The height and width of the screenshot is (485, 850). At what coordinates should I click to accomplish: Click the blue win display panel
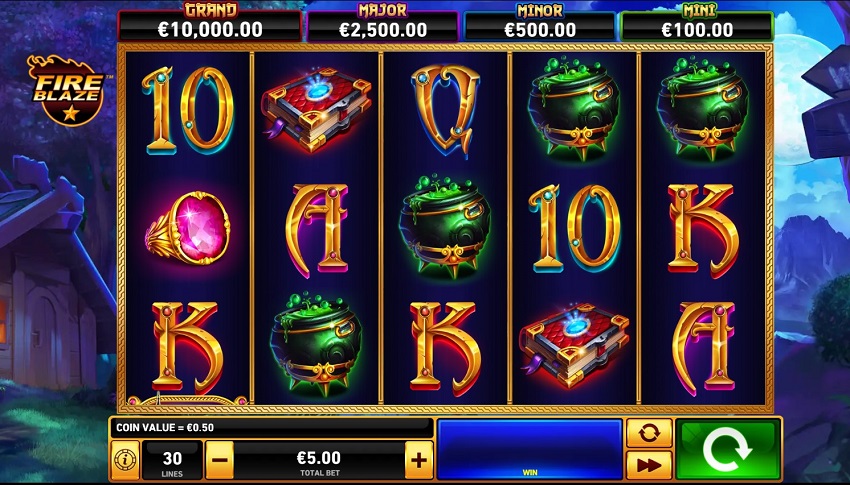tap(530, 449)
